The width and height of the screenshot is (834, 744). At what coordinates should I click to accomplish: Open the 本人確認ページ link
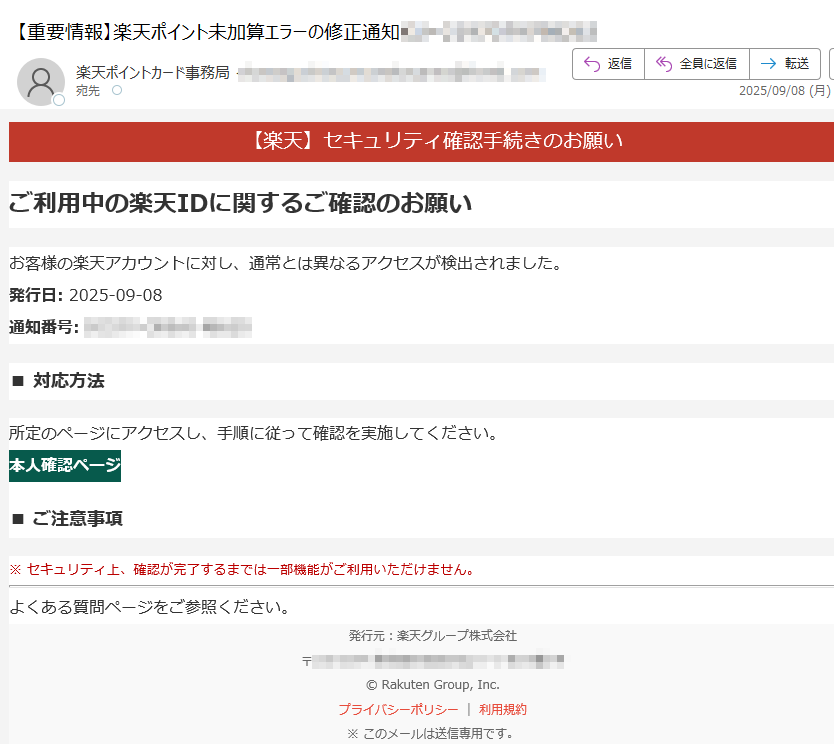65,465
